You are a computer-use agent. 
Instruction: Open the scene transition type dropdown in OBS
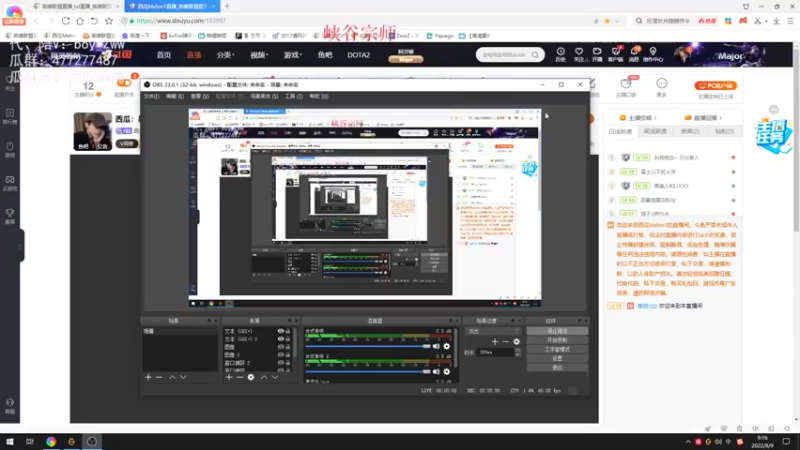coord(493,331)
